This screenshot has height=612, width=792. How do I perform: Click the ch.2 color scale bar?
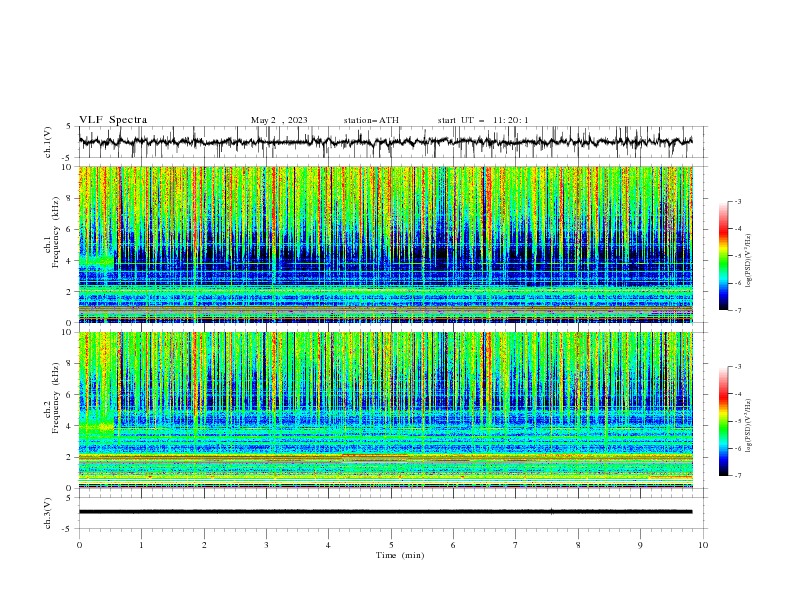pos(723,421)
